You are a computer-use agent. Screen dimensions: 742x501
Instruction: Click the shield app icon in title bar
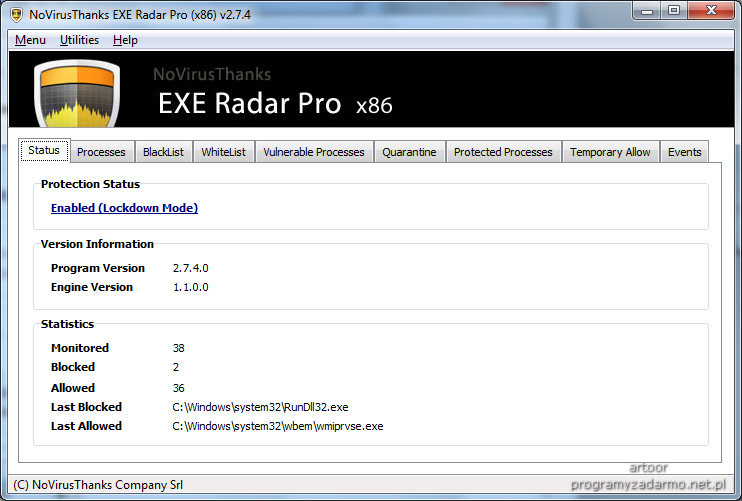16,15
